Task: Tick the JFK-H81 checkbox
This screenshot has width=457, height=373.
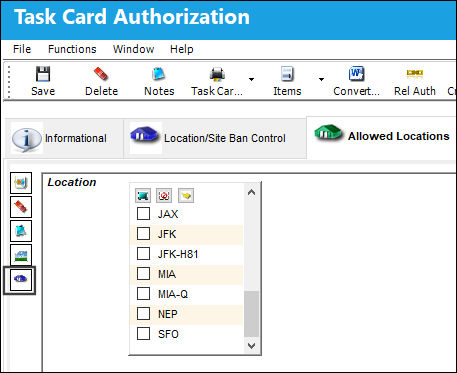Action: point(143,254)
